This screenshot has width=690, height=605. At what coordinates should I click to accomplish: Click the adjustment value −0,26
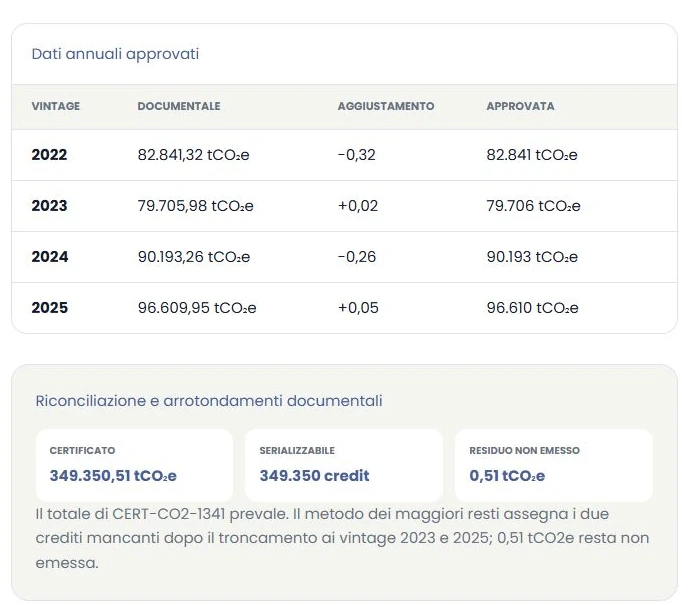click(357, 257)
